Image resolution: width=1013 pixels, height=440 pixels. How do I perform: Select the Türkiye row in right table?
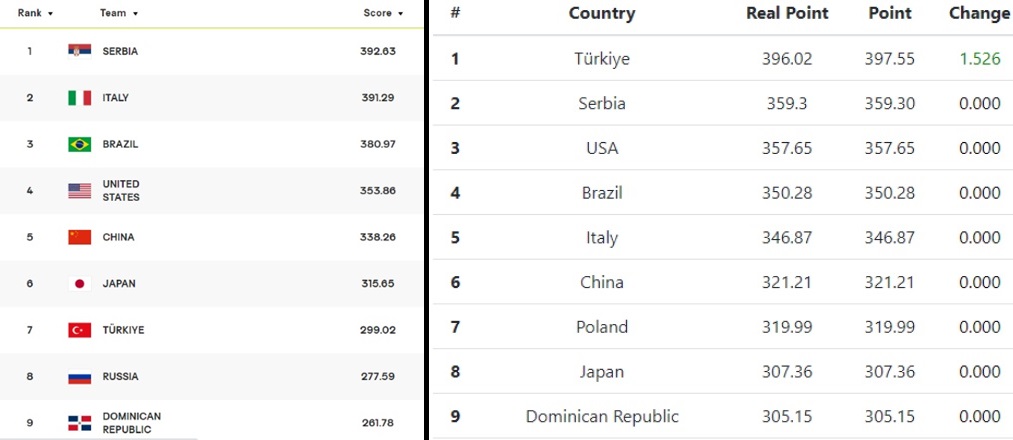click(x=722, y=59)
